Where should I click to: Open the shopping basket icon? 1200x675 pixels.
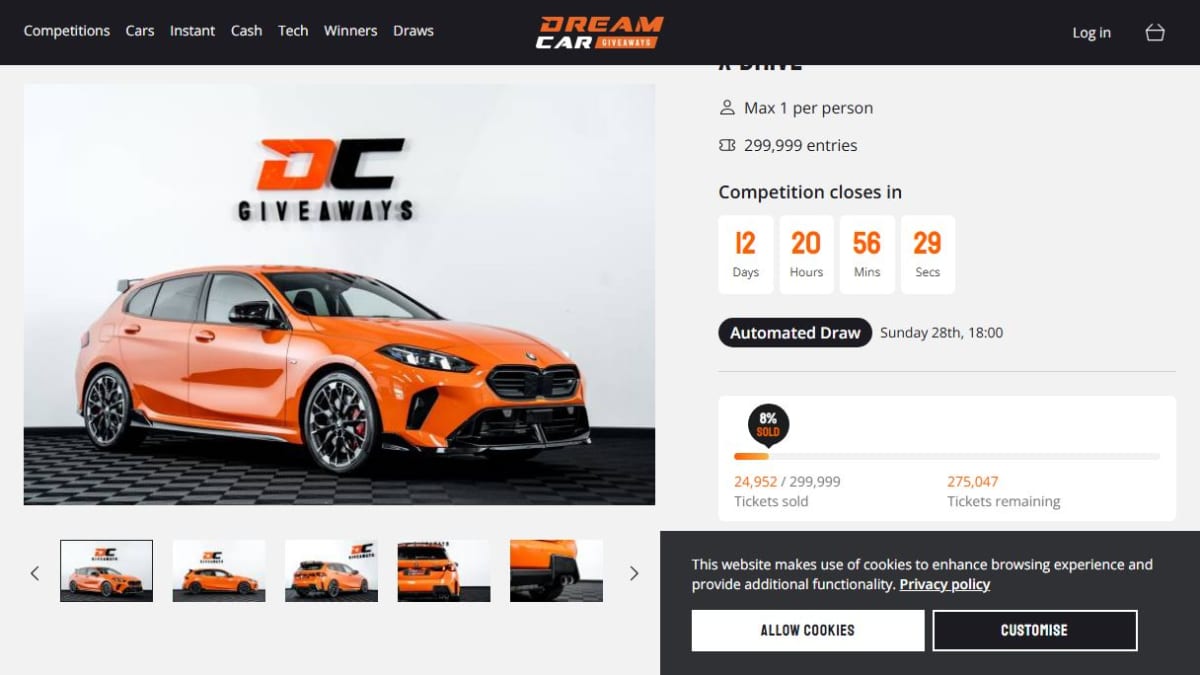pos(1155,32)
